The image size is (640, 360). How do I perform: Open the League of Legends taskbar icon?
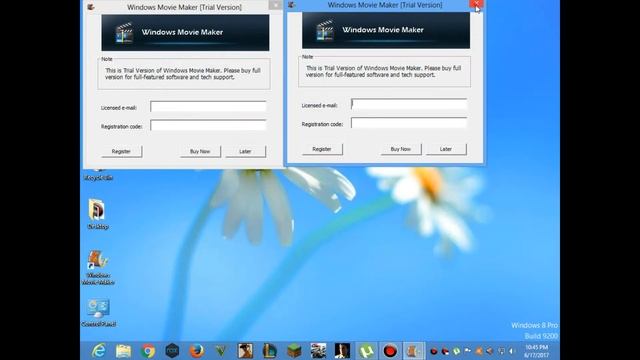pyautogui.click(x=269, y=351)
